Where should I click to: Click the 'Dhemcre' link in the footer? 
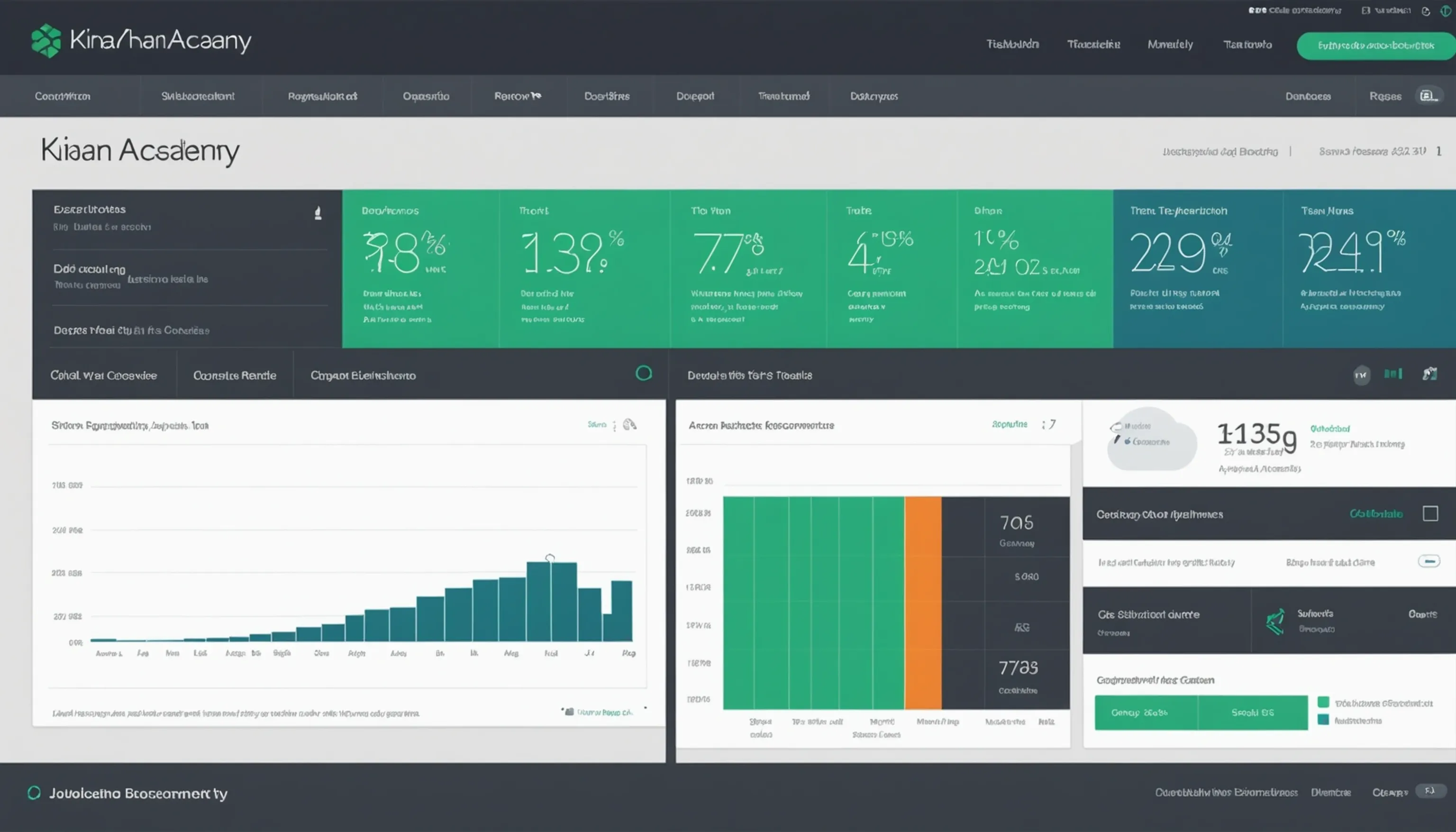[1330, 792]
